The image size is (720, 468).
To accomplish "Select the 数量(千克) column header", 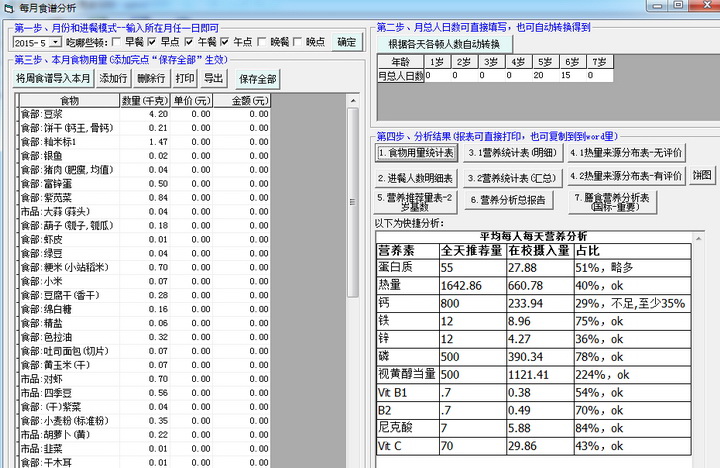I will click(145, 101).
